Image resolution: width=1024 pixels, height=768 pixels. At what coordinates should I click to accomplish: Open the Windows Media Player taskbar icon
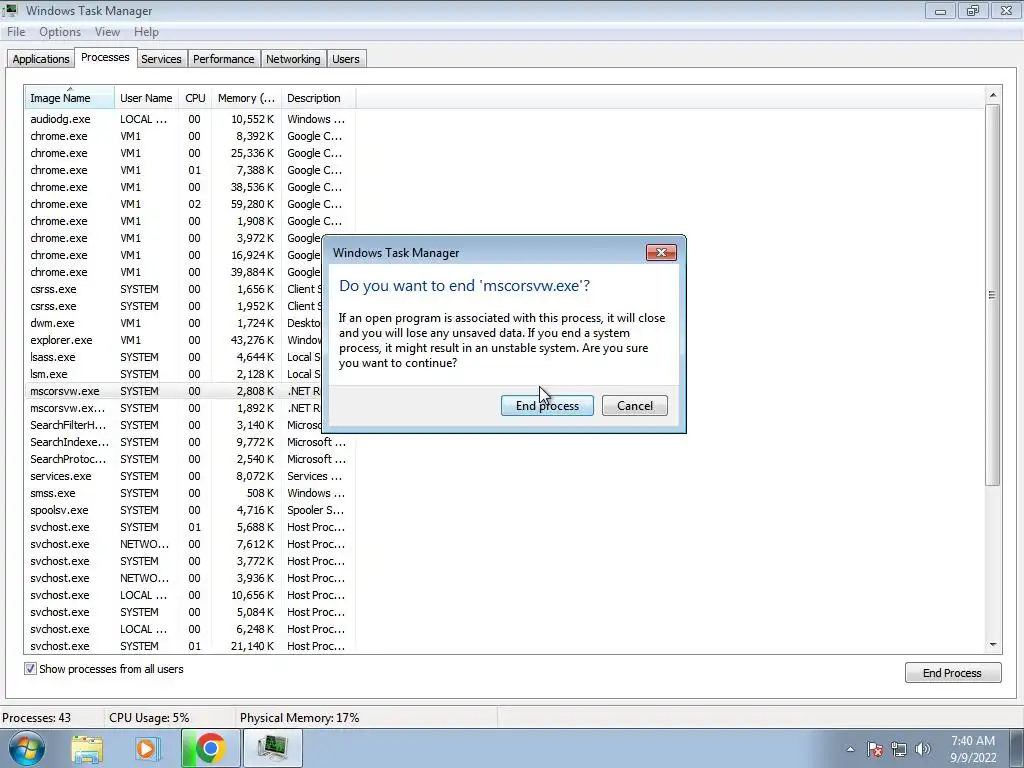148,749
